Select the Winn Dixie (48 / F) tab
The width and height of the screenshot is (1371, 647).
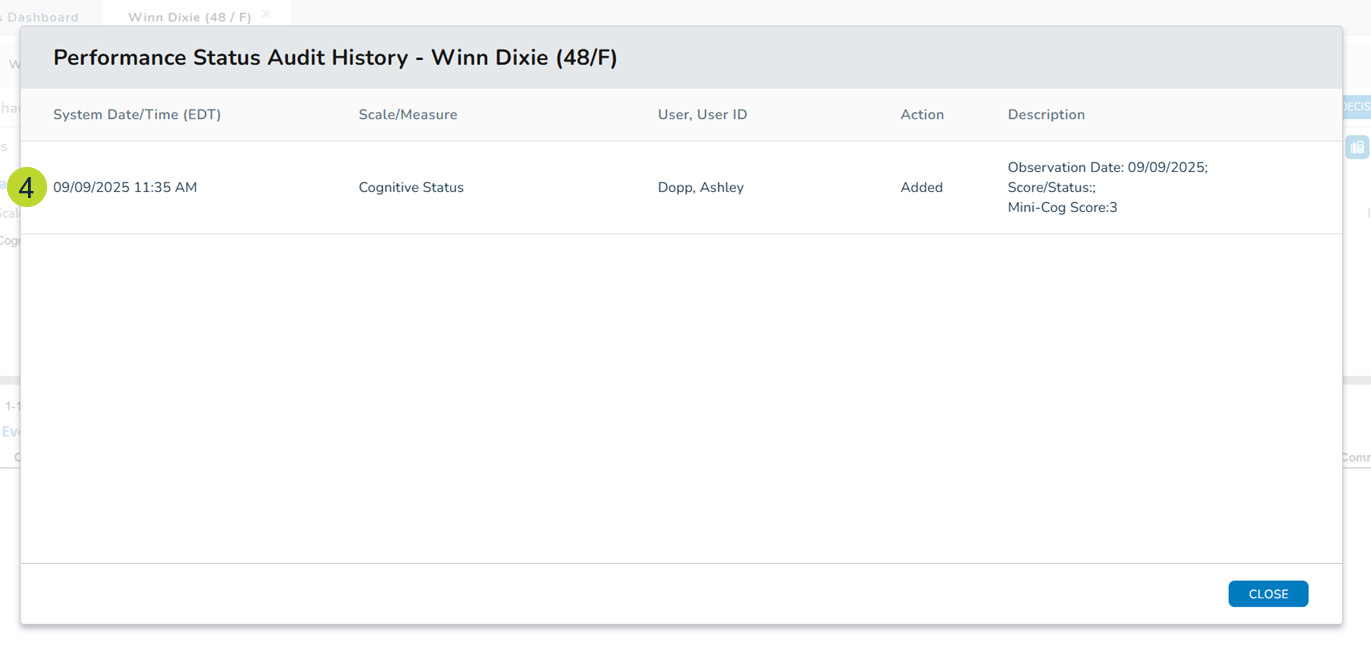tap(189, 17)
